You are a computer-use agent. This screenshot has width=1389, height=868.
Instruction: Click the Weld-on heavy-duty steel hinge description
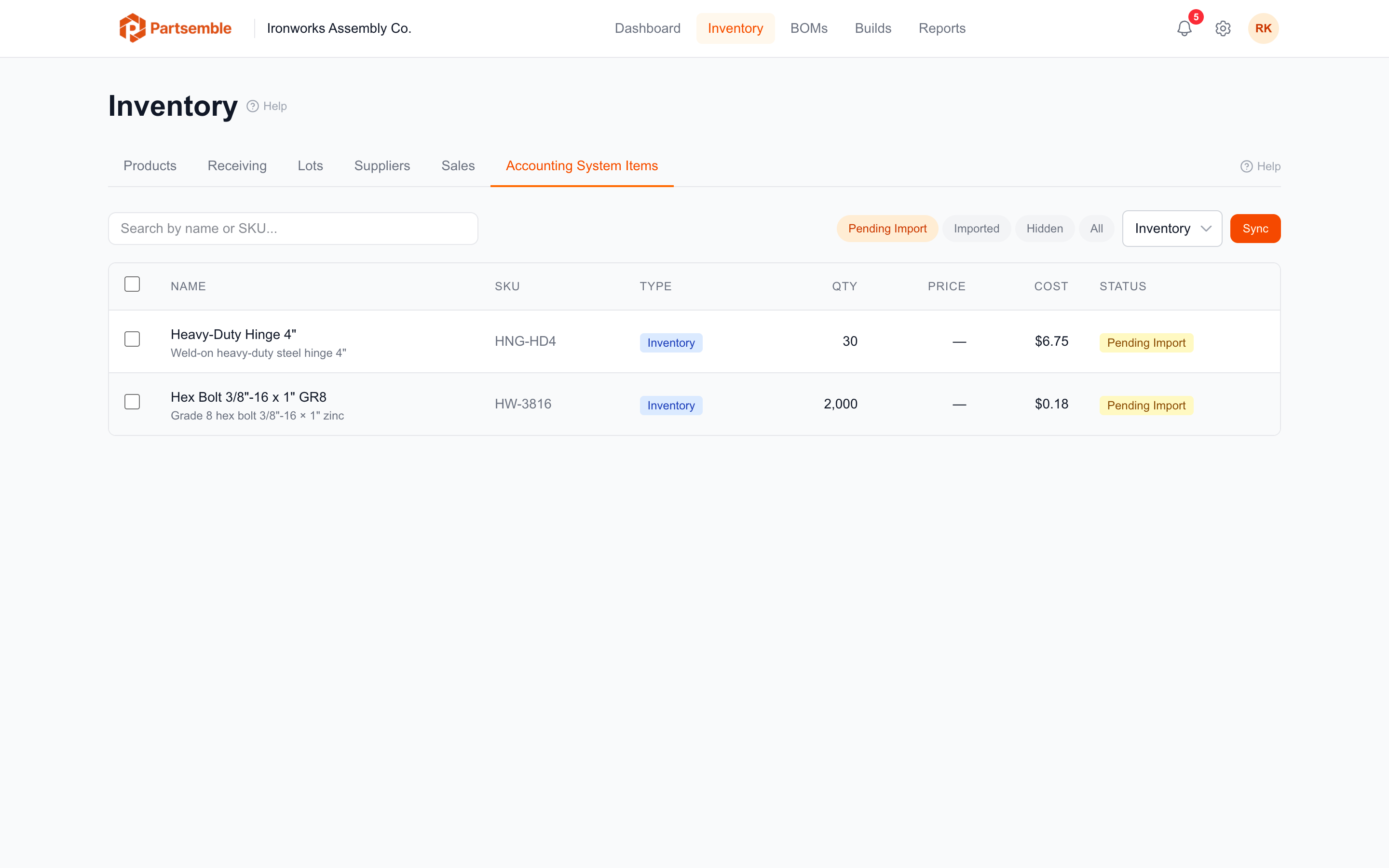[259, 353]
